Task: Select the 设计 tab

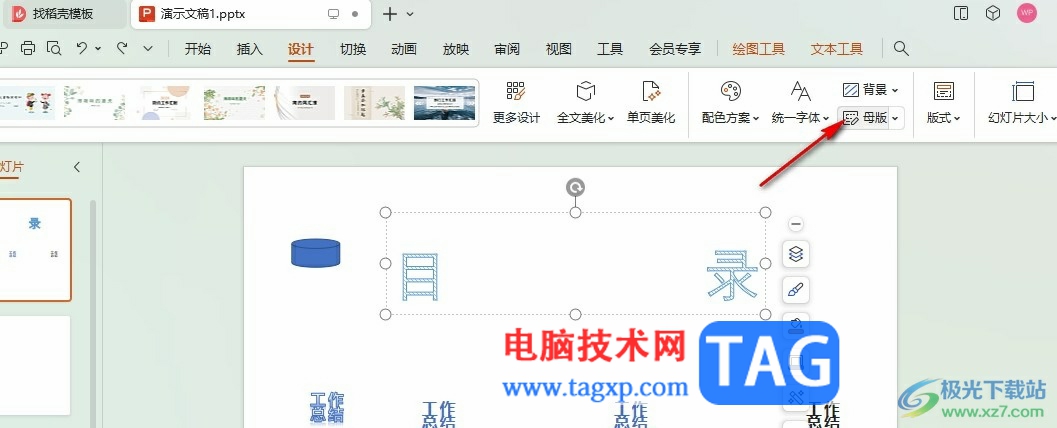Action: tap(301, 49)
